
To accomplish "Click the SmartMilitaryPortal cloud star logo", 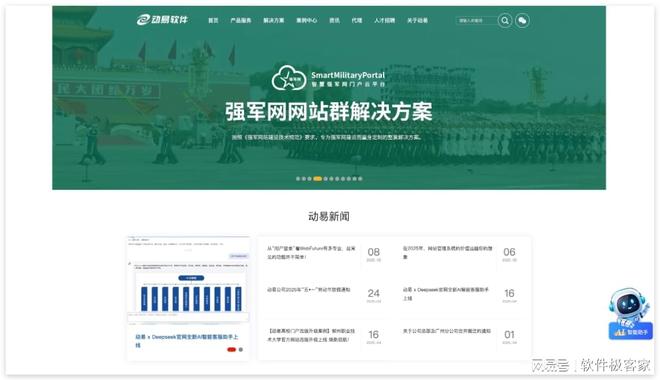I will point(289,78).
